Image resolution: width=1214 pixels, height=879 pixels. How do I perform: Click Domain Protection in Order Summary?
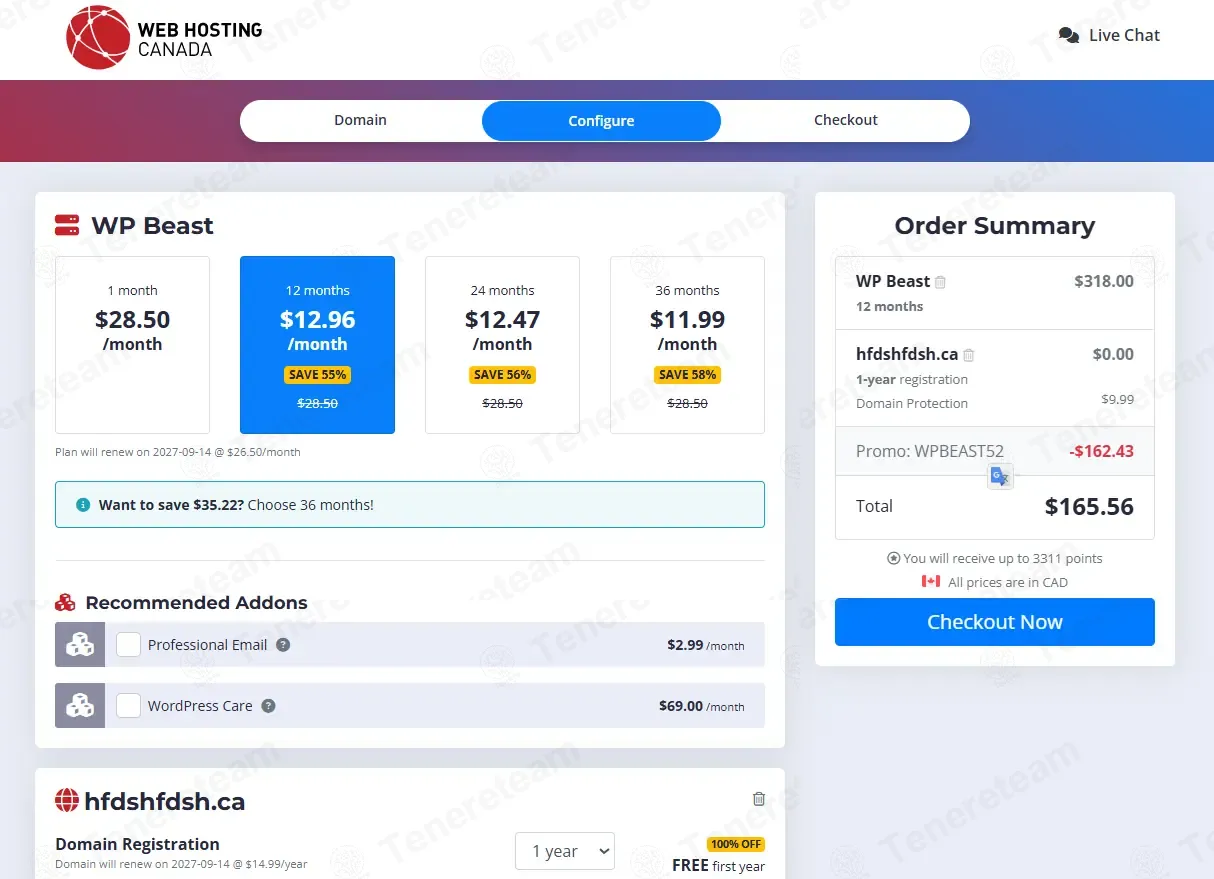coord(912,403)
